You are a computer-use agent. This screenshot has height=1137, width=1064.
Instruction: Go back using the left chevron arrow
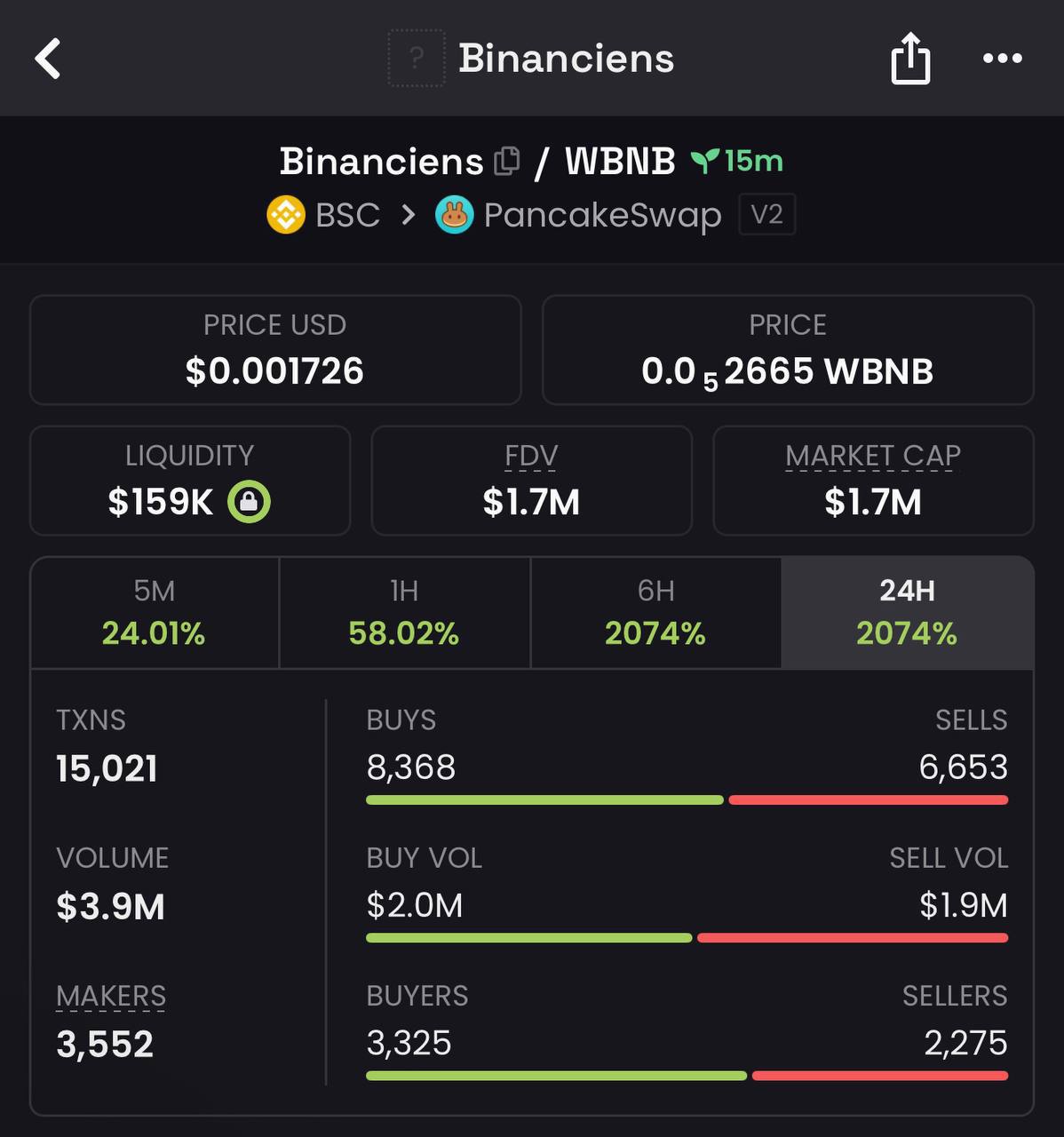[48, 59]
